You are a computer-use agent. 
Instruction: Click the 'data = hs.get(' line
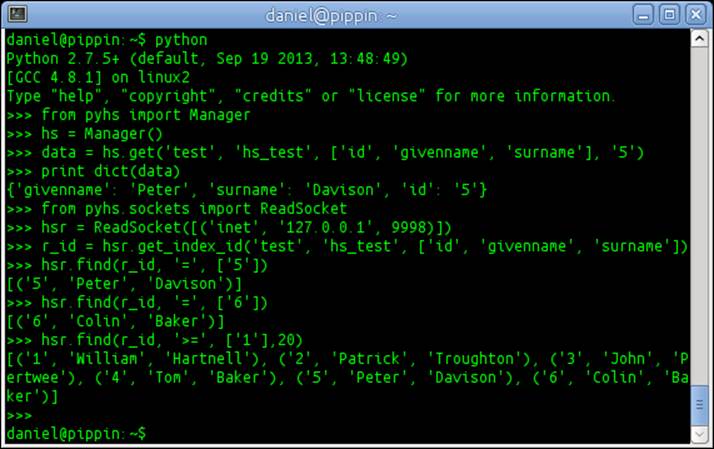326,153
